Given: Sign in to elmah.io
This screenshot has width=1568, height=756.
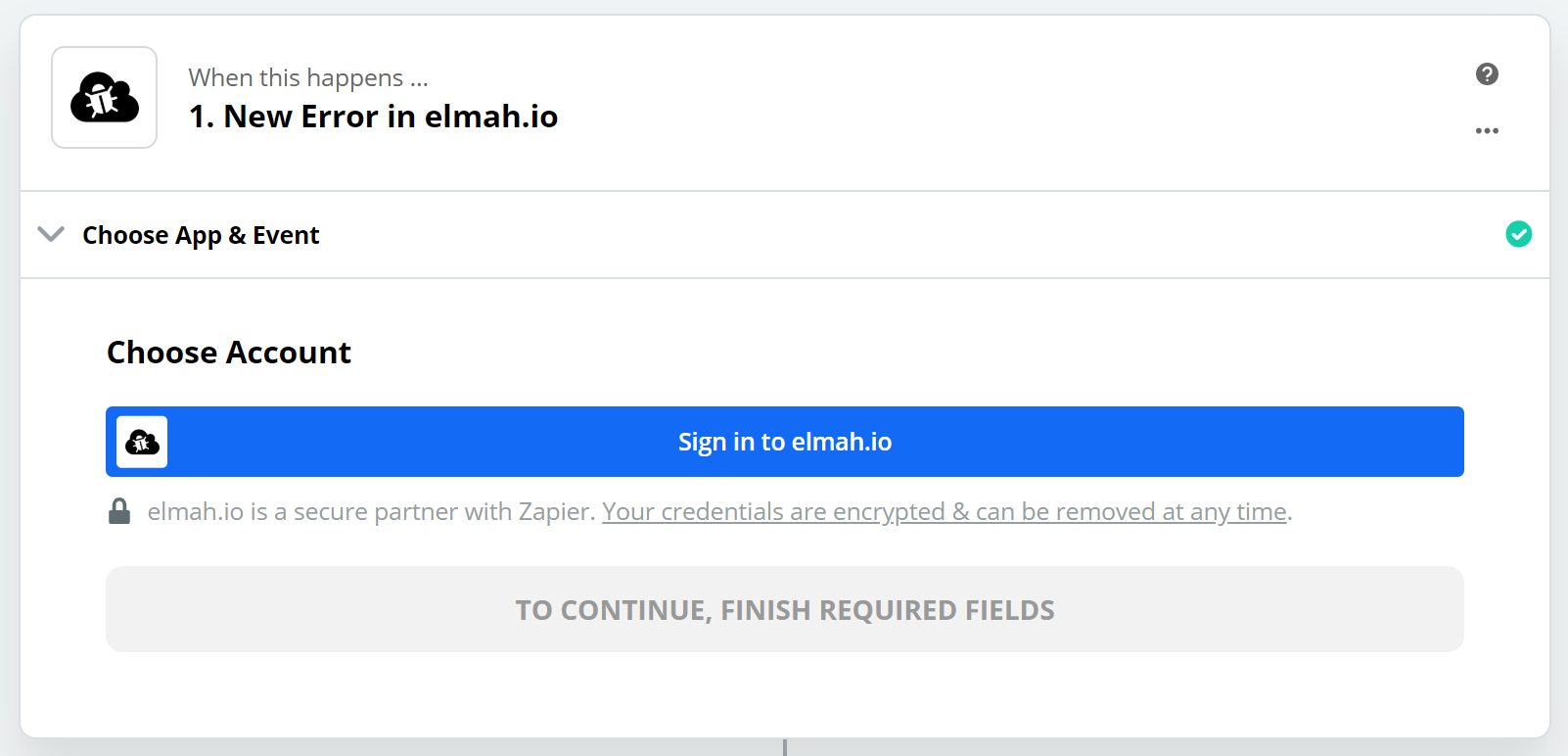Looking at the screenshot, I should (785, 442).
